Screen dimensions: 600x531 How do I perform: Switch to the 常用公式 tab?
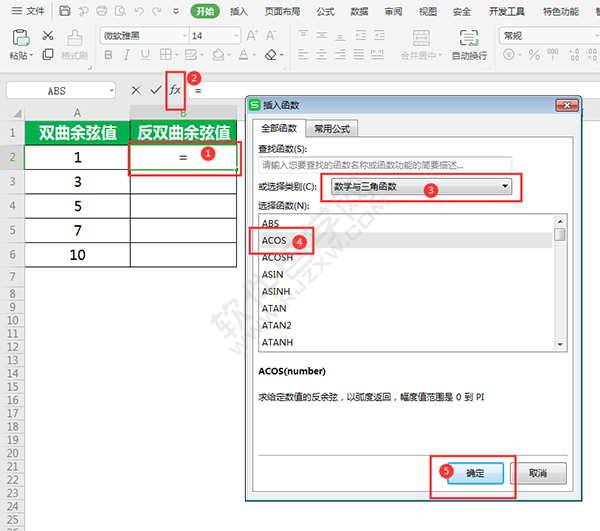click(x=331, y=128)
